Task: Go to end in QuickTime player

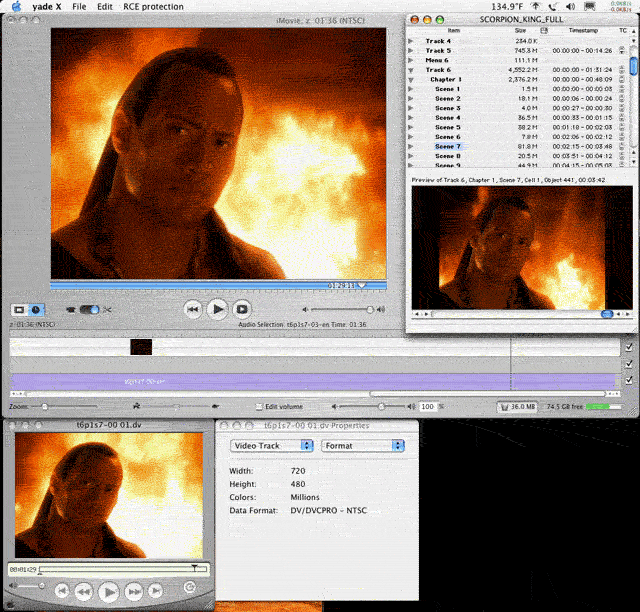Action: pyautogui.click(x=156, y=591)
